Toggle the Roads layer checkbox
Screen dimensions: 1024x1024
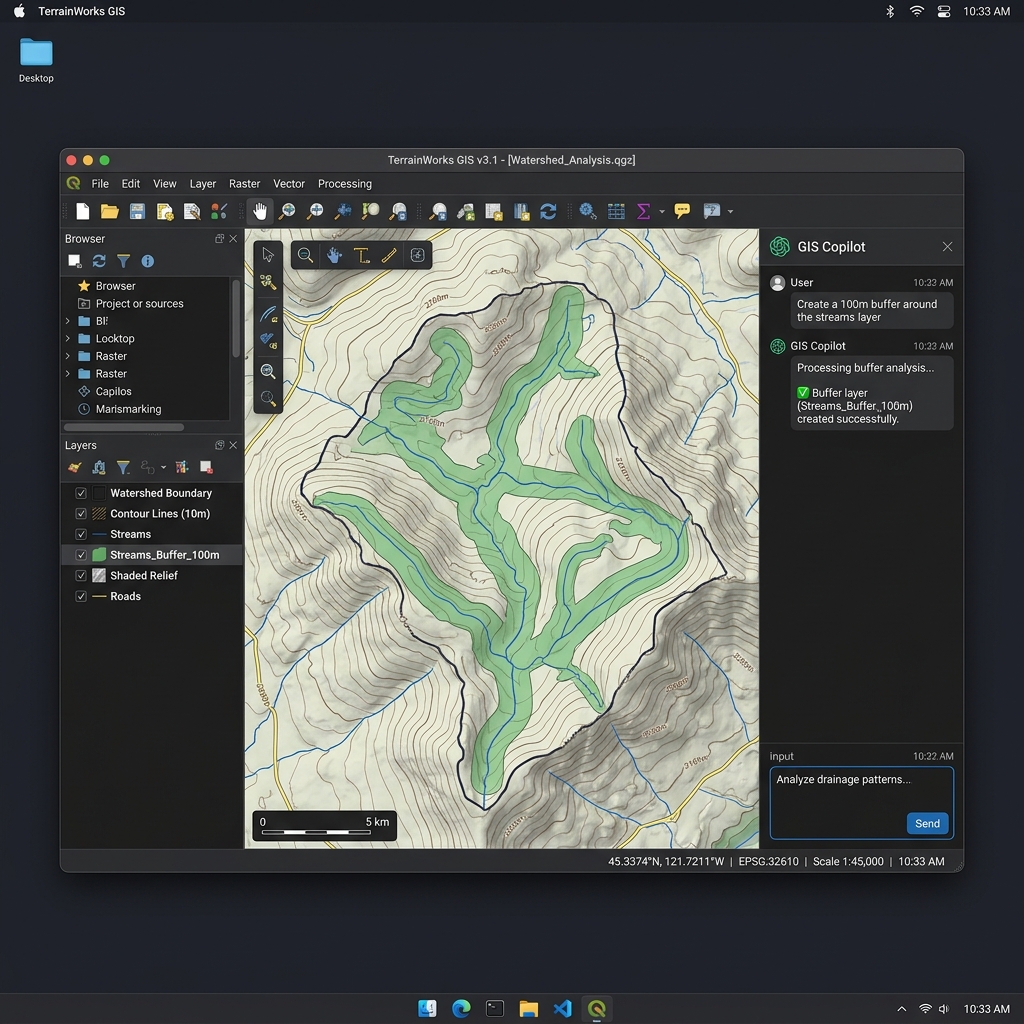click(x=81, y=596)
